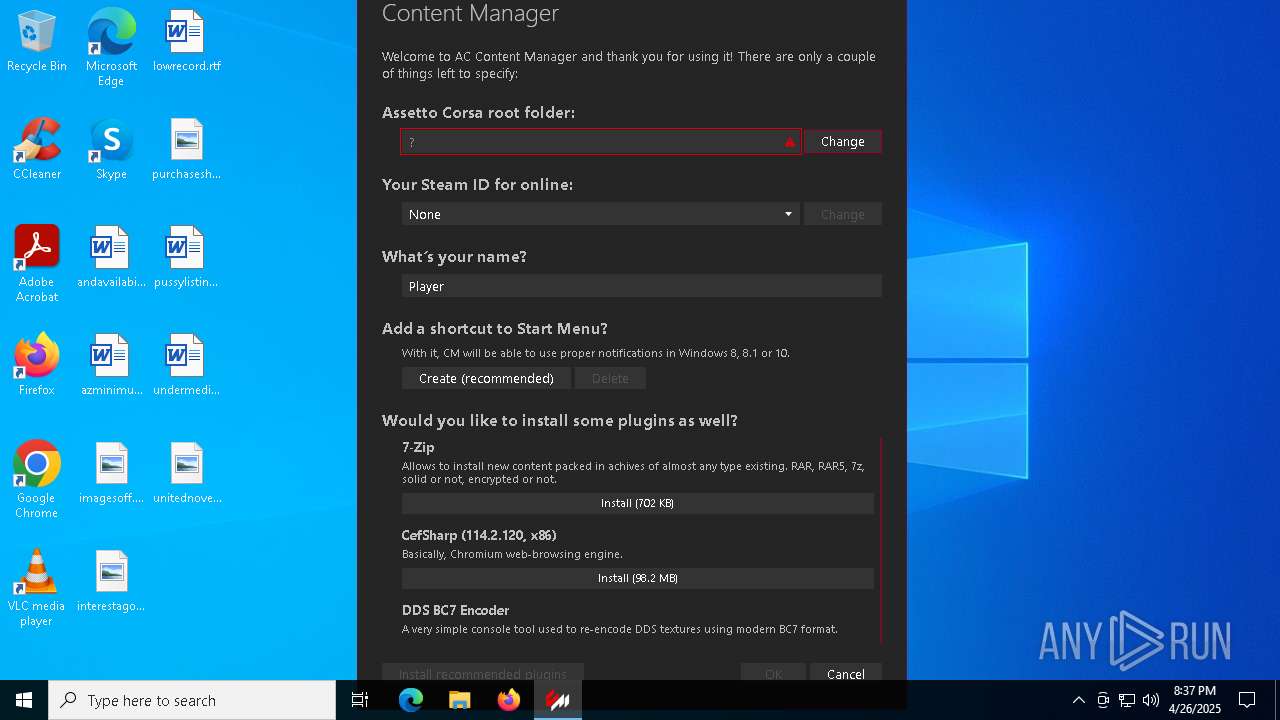Select the interestago... image file
Image resolution: width=1280 pixels, height=720 pixels.
pyautogui.click(x=111, y=581)
